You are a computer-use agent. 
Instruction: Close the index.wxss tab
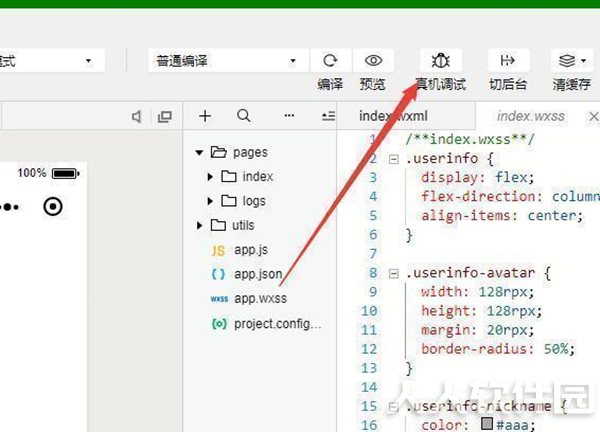pyautogui.click(x=594, y=116)
